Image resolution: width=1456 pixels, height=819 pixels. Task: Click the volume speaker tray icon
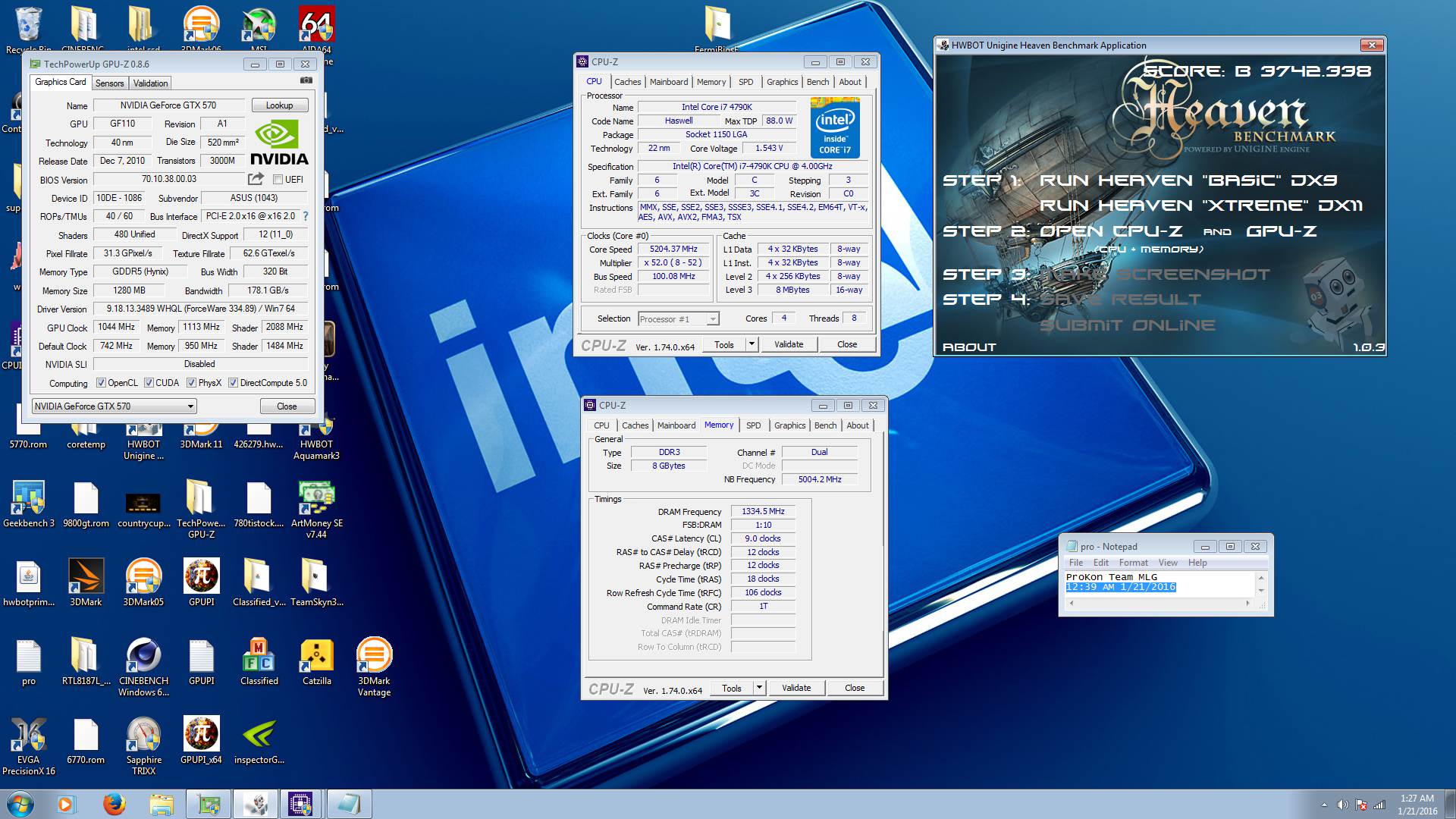tap(1342, 805)
